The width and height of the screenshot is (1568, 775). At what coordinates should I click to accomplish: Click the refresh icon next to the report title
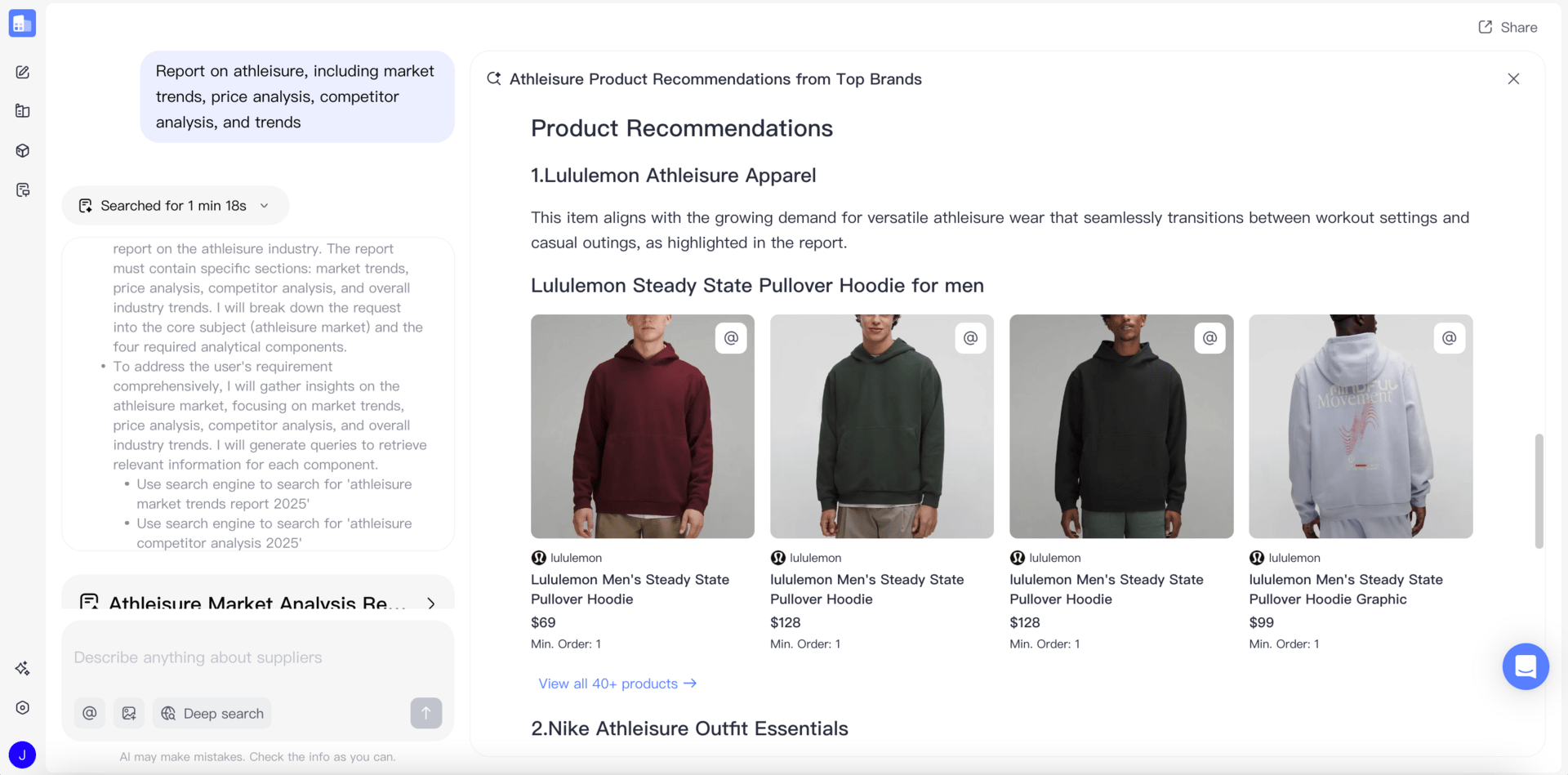coord(493,78)
